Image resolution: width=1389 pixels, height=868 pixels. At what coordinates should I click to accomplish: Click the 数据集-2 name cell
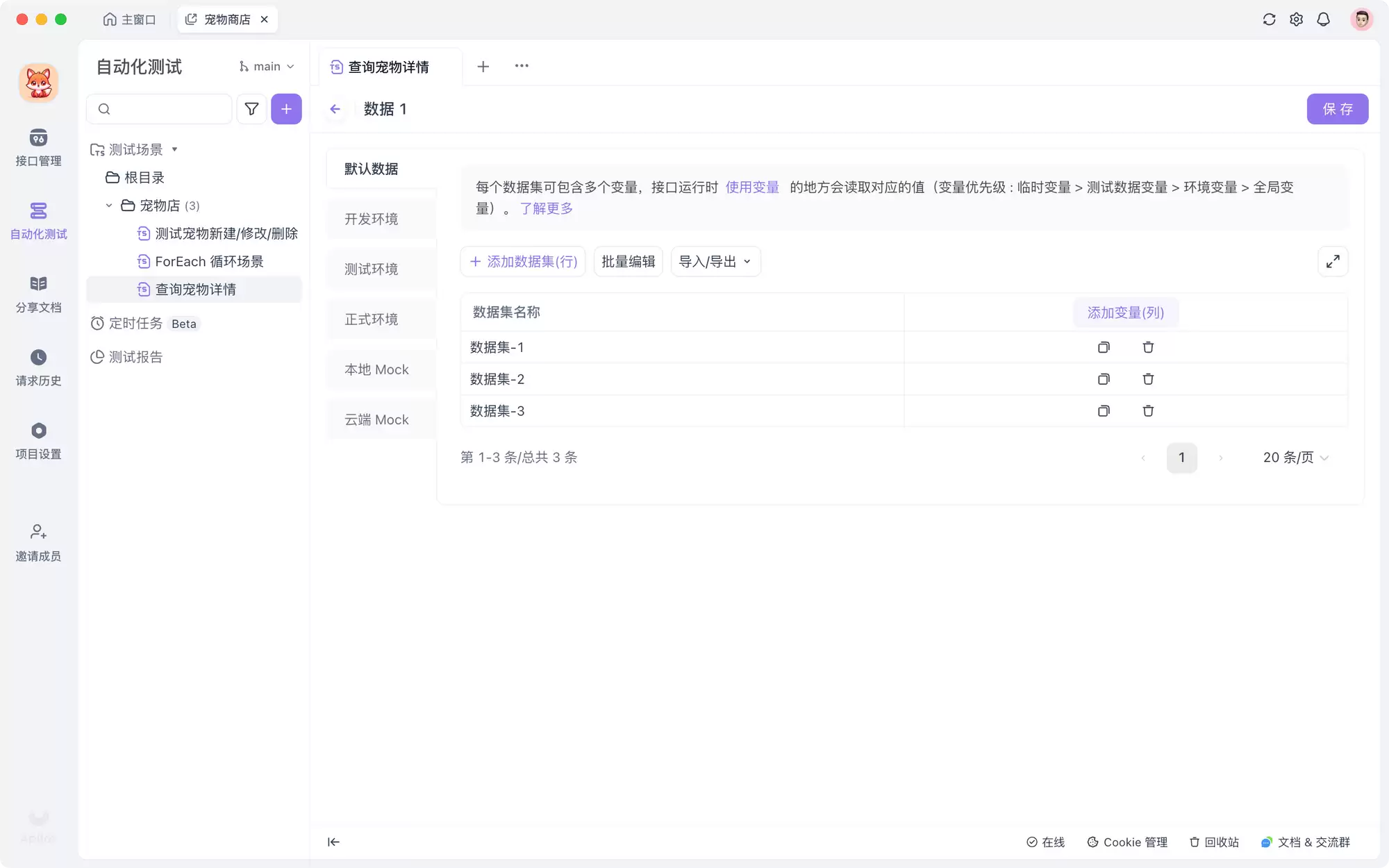click(682, 379)
